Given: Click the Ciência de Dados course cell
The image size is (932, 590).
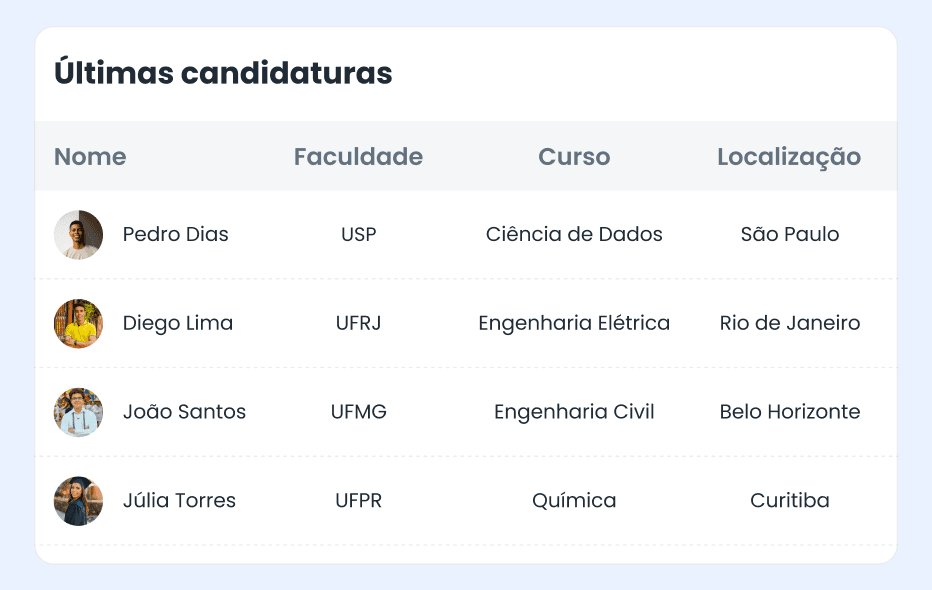Looking at the screenshot, I should coord(574,235).
